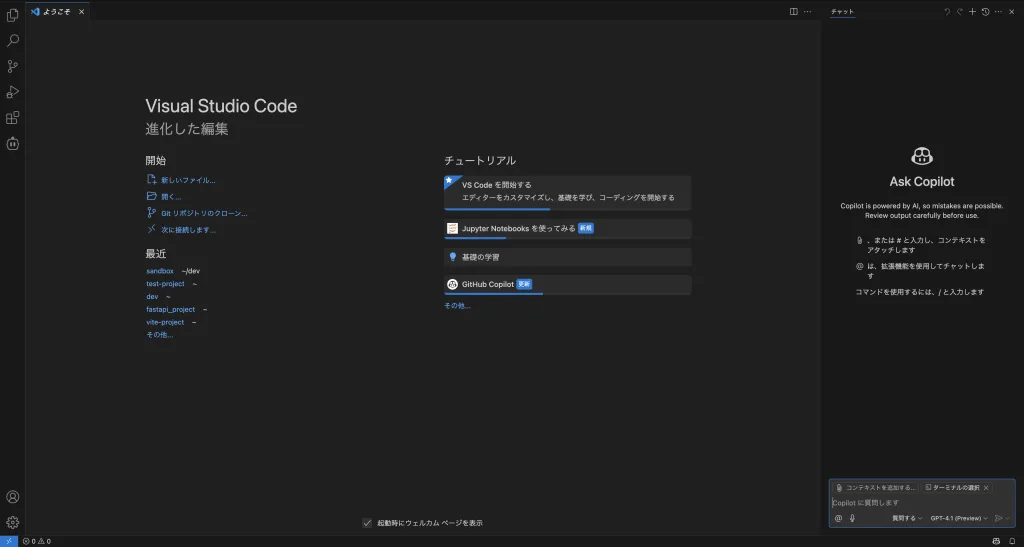
Task: Select the チャット panel tab
Action: [842, 12]
